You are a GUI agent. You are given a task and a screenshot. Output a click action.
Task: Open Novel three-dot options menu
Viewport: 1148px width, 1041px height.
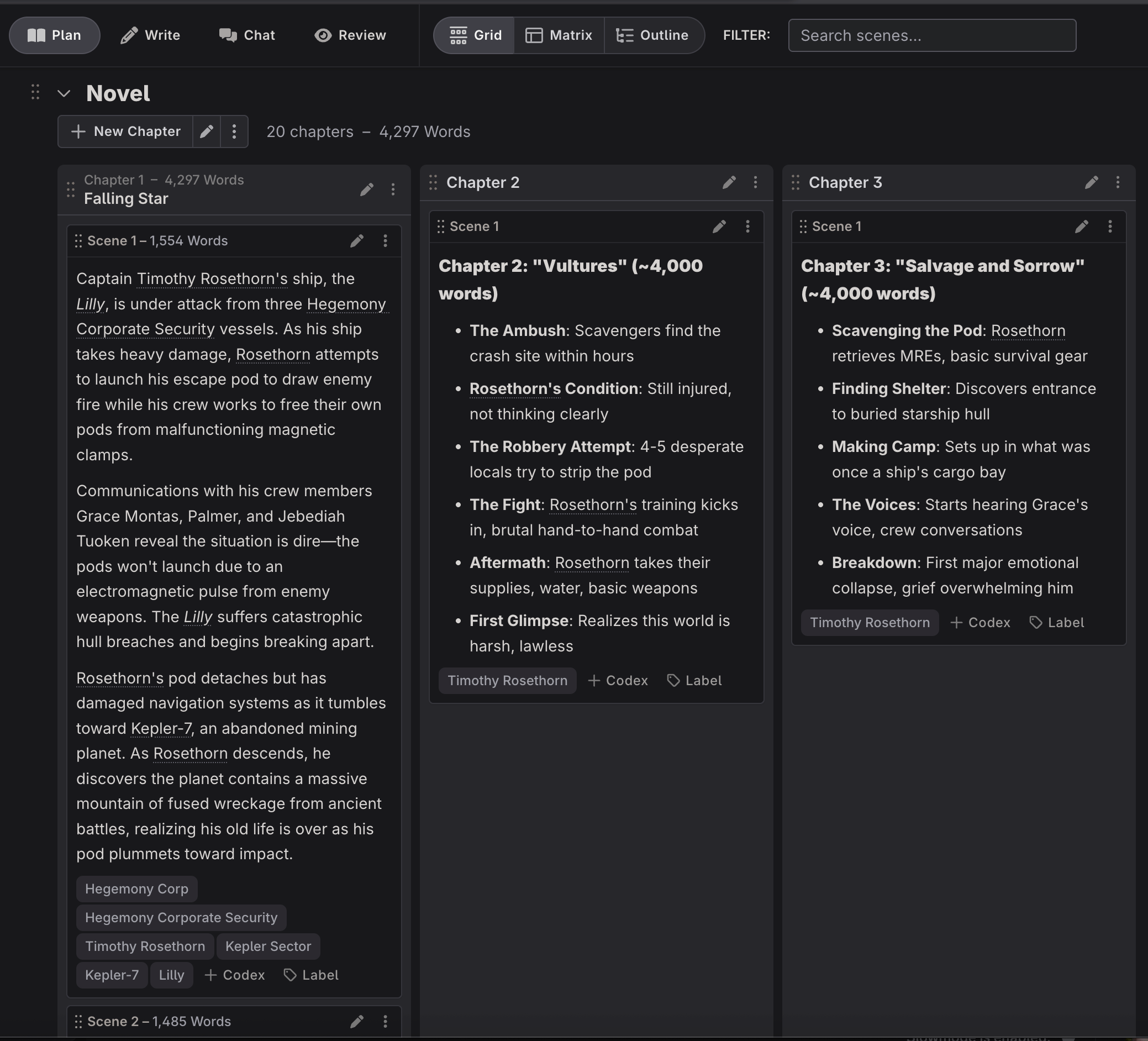pyautogui.click(x=234, y=132)
